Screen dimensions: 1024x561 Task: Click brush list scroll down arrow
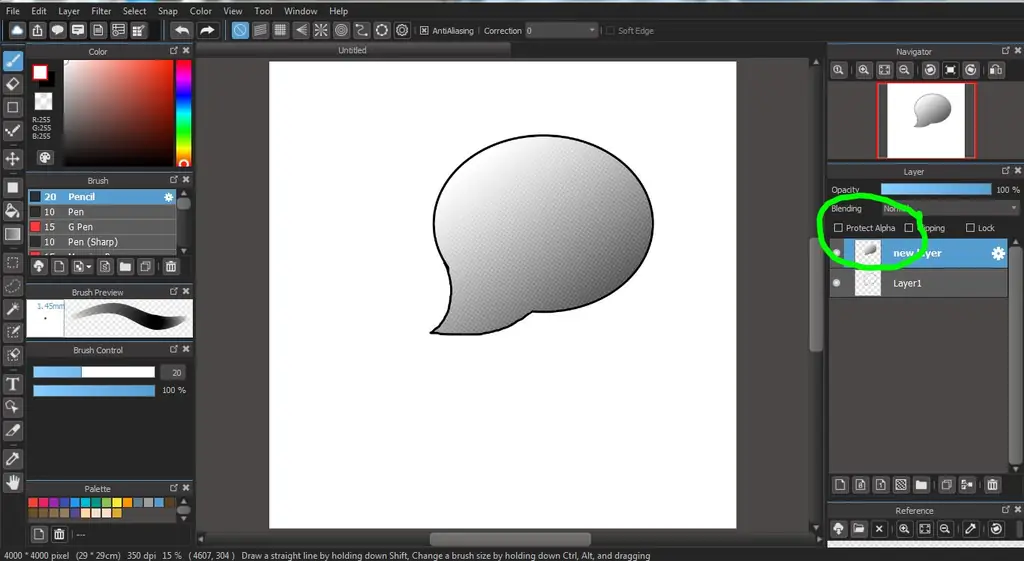(184, 251)
